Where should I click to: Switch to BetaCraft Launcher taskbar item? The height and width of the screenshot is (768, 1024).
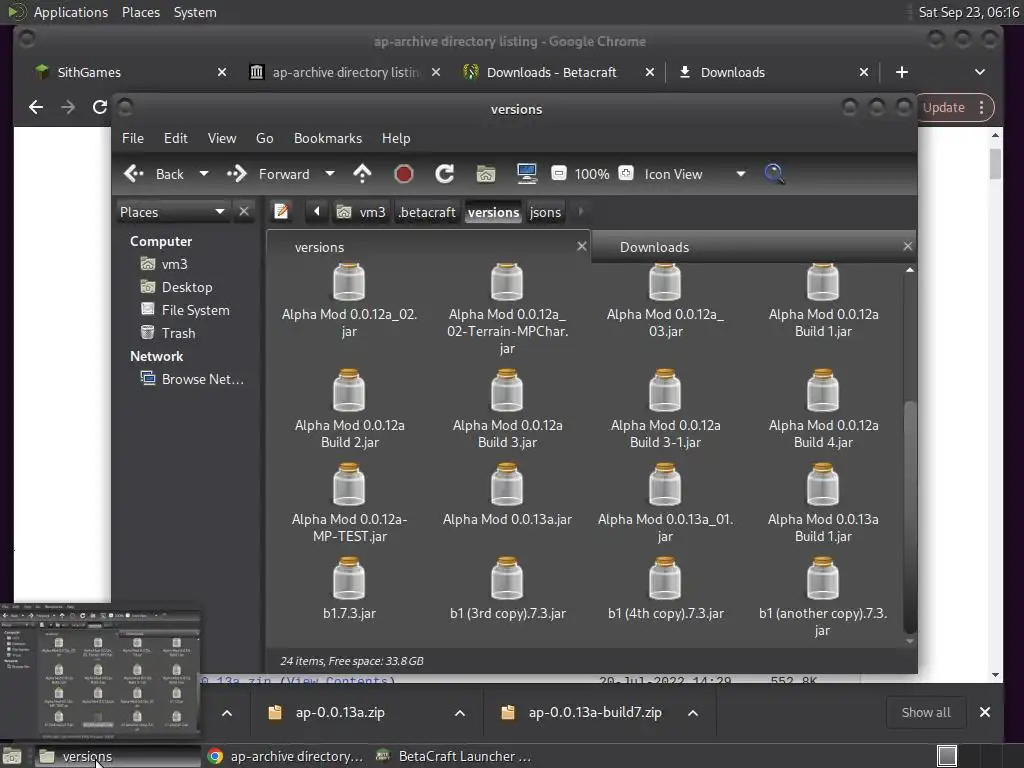click(x=455, y=756)
